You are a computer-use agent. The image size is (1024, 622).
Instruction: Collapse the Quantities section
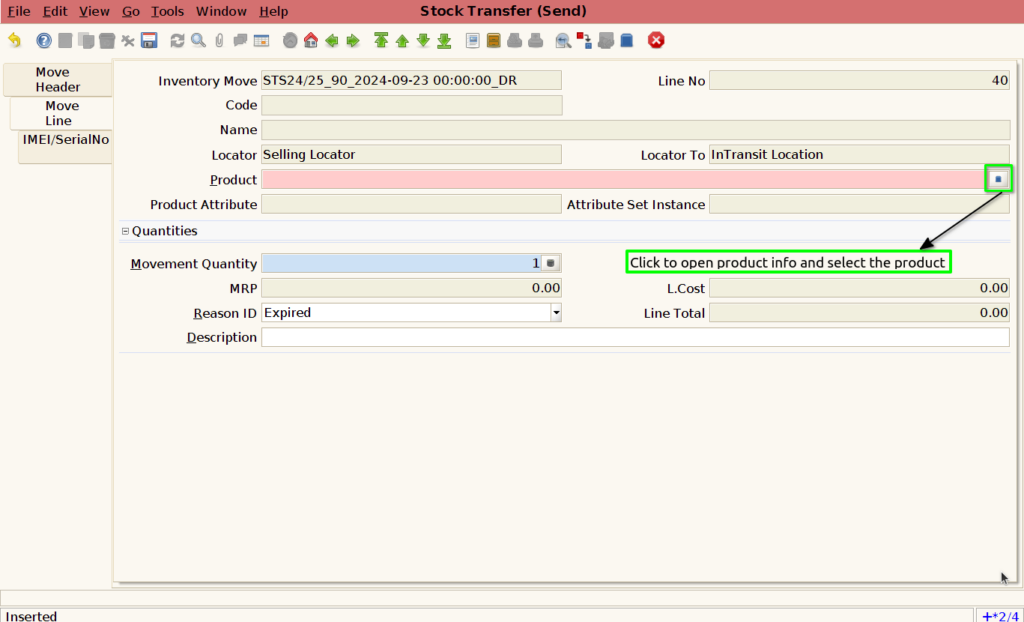(125, 231)
